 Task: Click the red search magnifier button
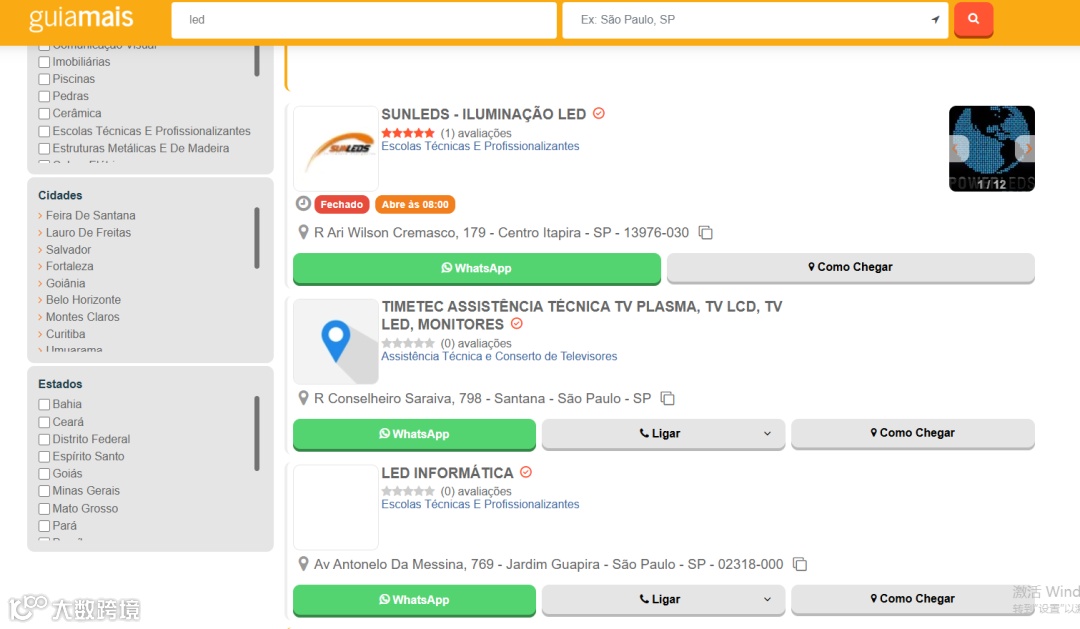coord(973,19)
